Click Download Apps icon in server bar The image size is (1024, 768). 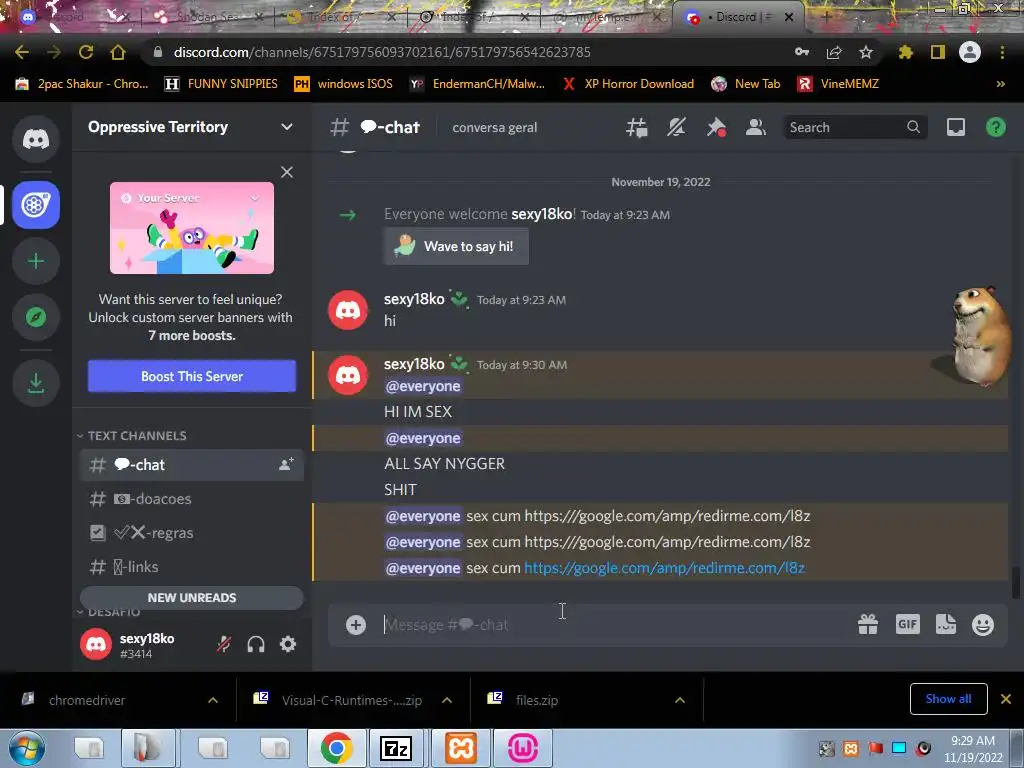click(36, 383)
